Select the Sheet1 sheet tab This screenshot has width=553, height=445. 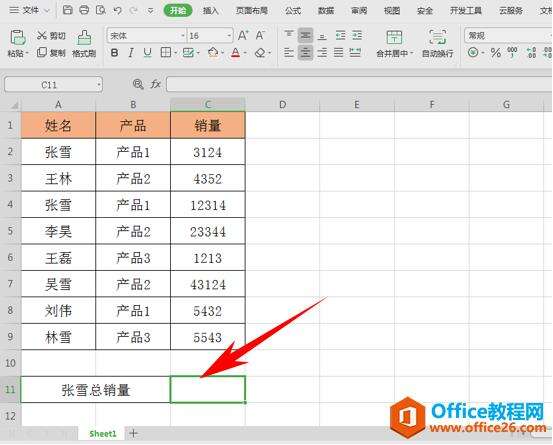tap(102, 434)
